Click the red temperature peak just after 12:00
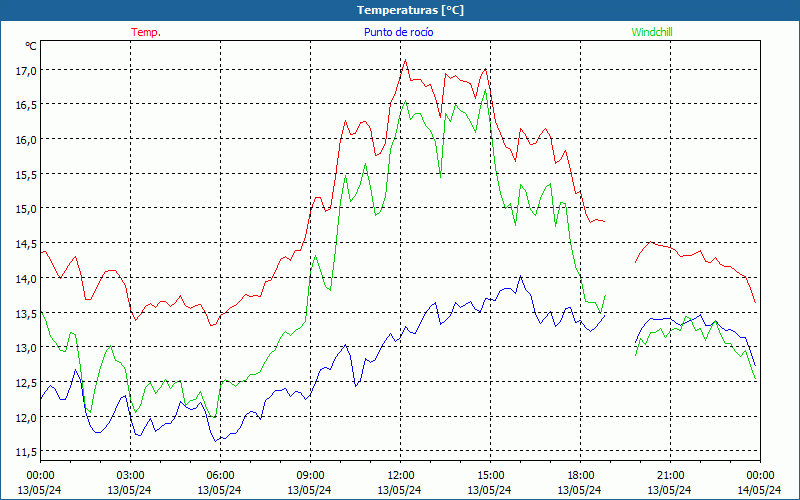Viewport: 800px width, 500px height. pyautogui.click(x=406, y=60)
